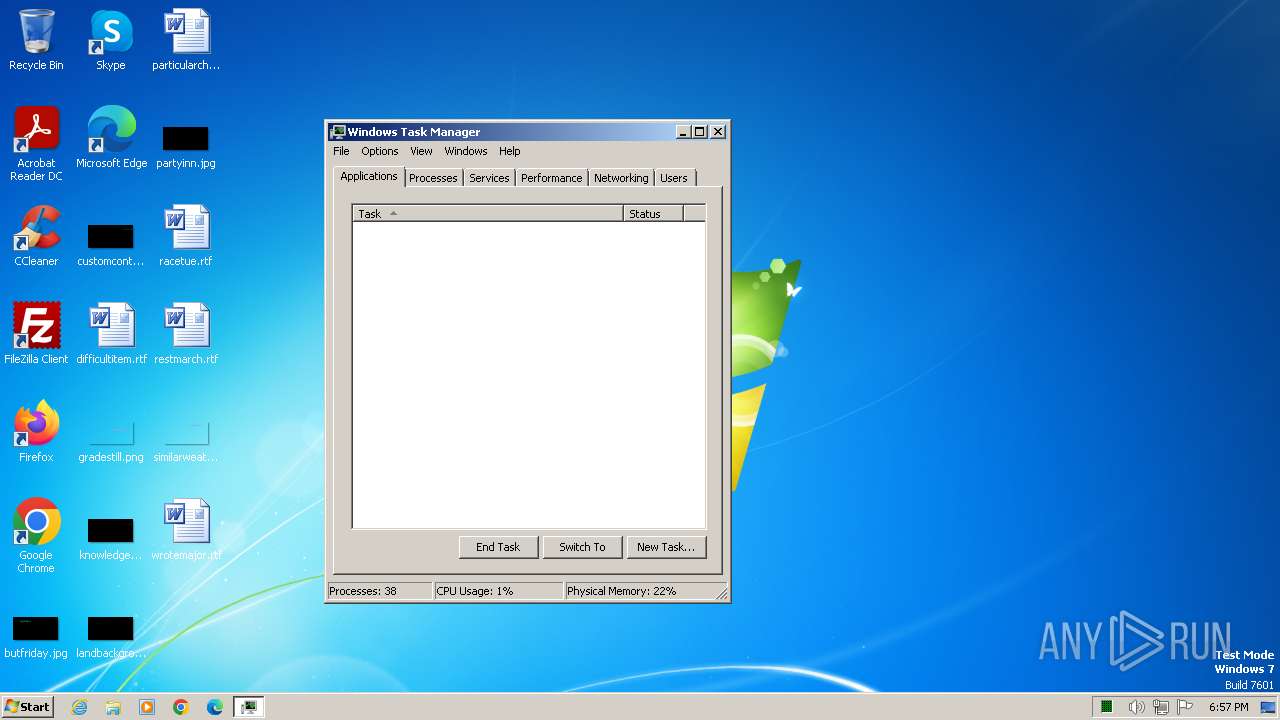
Task: Launch Microsoft Edge desktop shortcut
Action: pos(111,138)
